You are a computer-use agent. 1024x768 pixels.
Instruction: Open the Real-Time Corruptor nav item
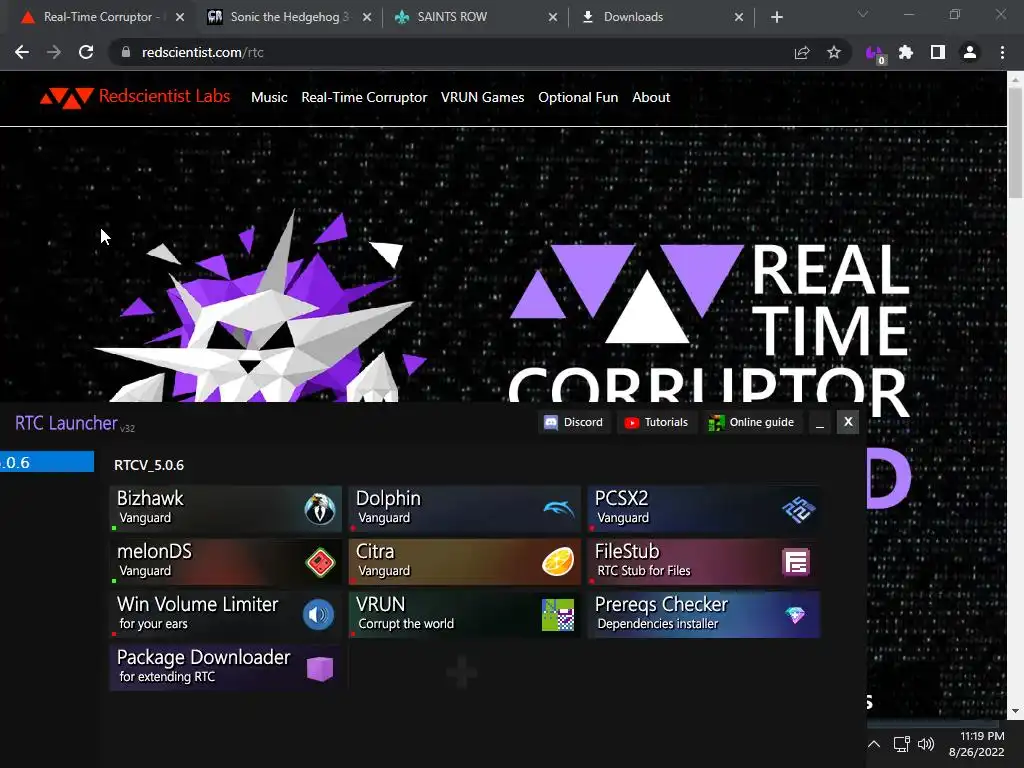364,97
